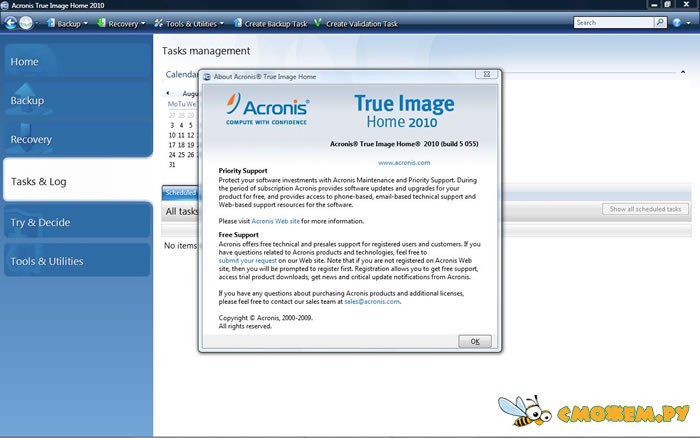The width and height of the screenshot is (700, 438).
Task: Switch to the Scheduled tasks tab
Action: [180, 192]
